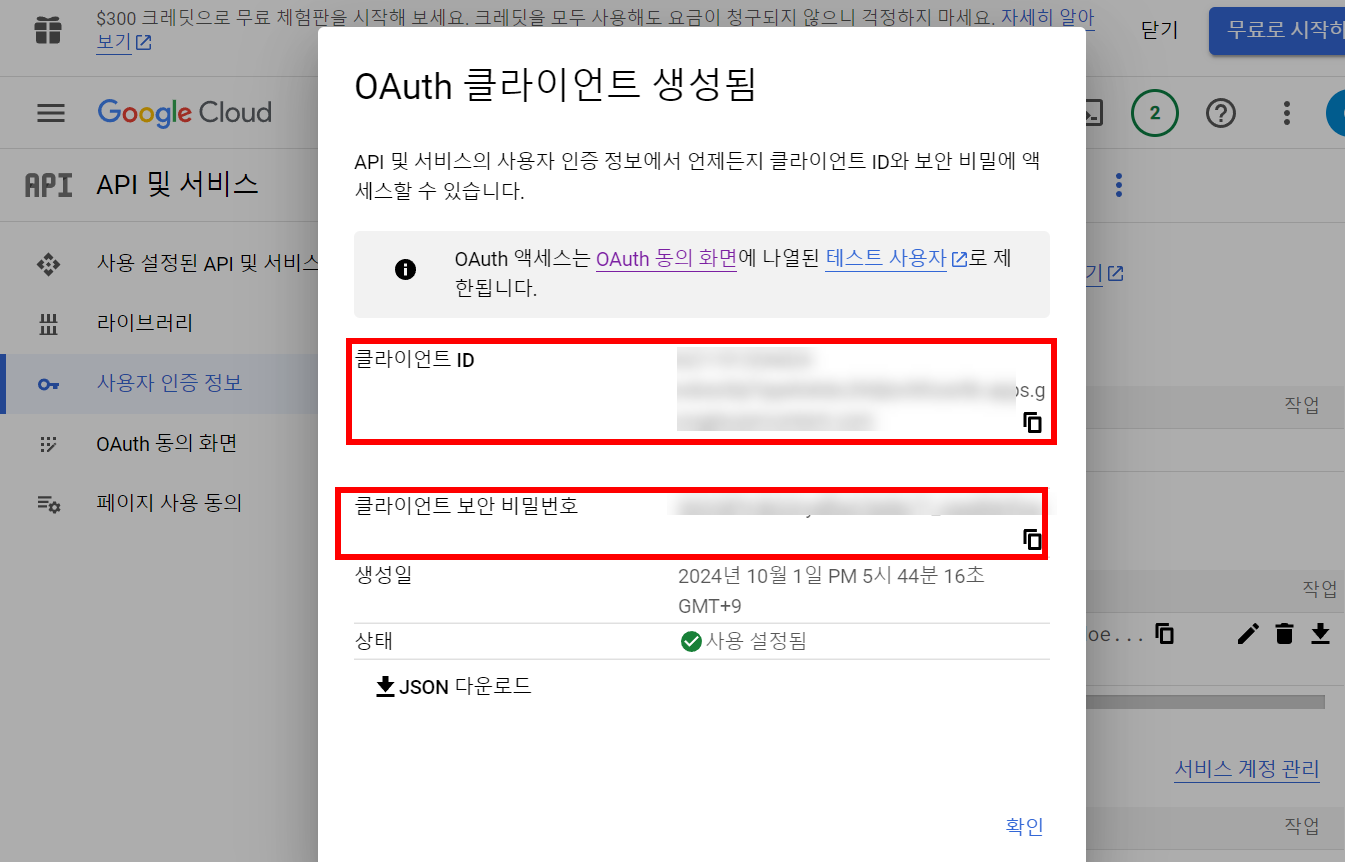Copy the client ID value
The height and width of the screenshot is (862, 1345).
tap(1033, 422)
